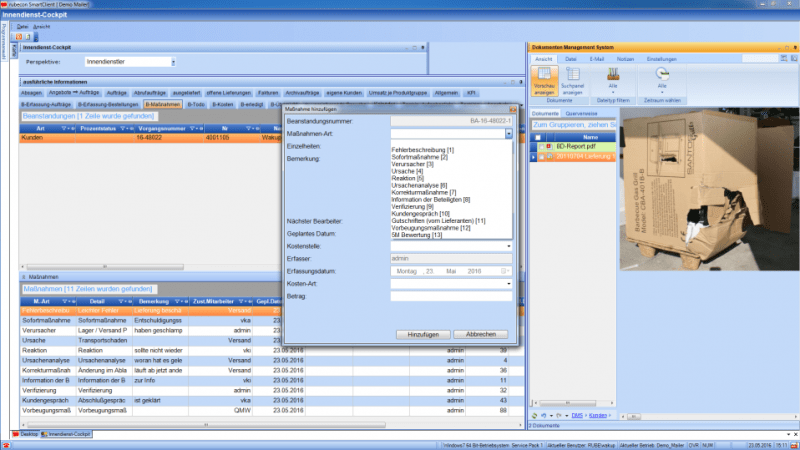Click the first icon in the main toolbar
Viewport: 800px width, 450px height.
(20, 36)
